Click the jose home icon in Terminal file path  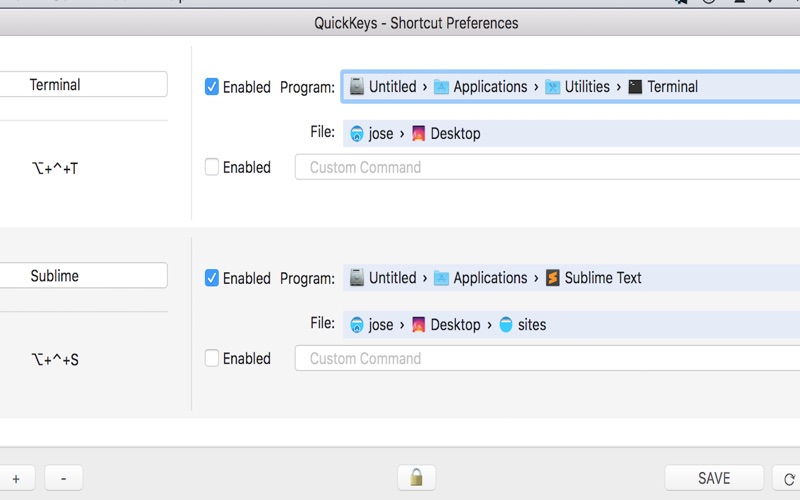tap(357, 134)
